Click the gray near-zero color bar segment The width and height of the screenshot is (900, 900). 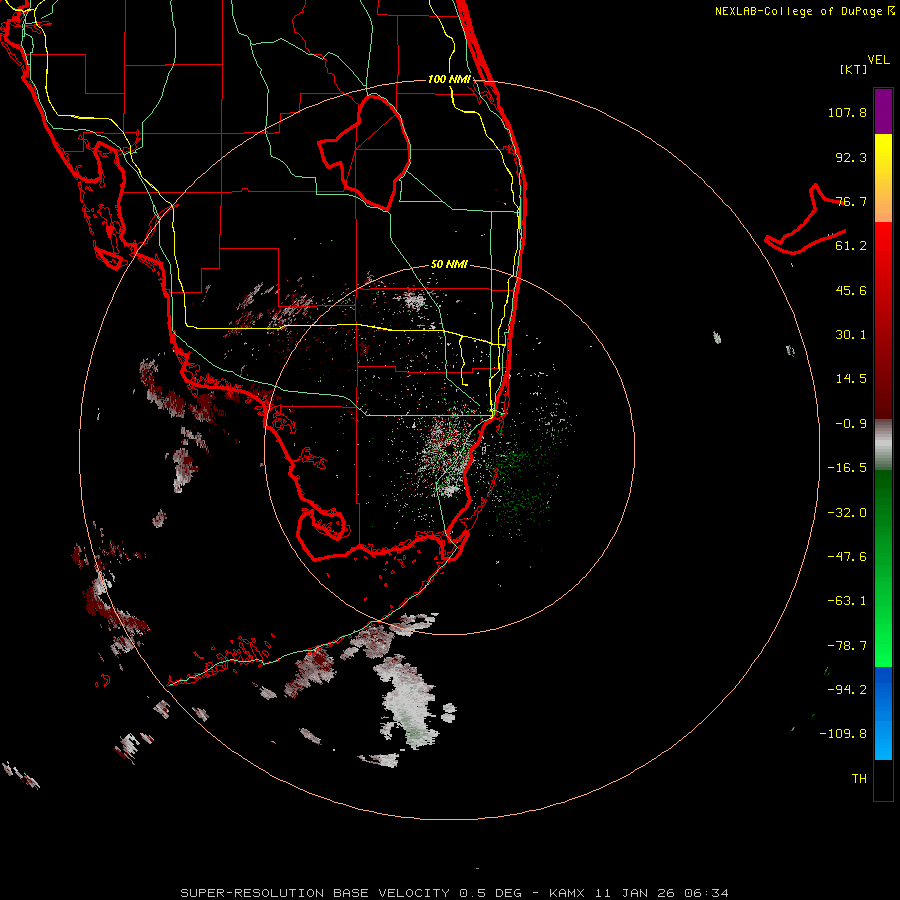coord(883,444)
